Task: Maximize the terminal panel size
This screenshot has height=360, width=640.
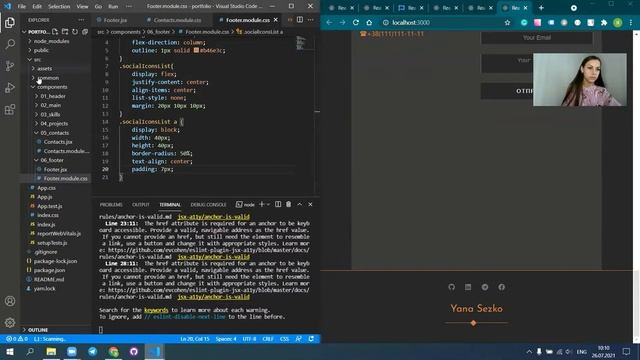Action: 300,204
